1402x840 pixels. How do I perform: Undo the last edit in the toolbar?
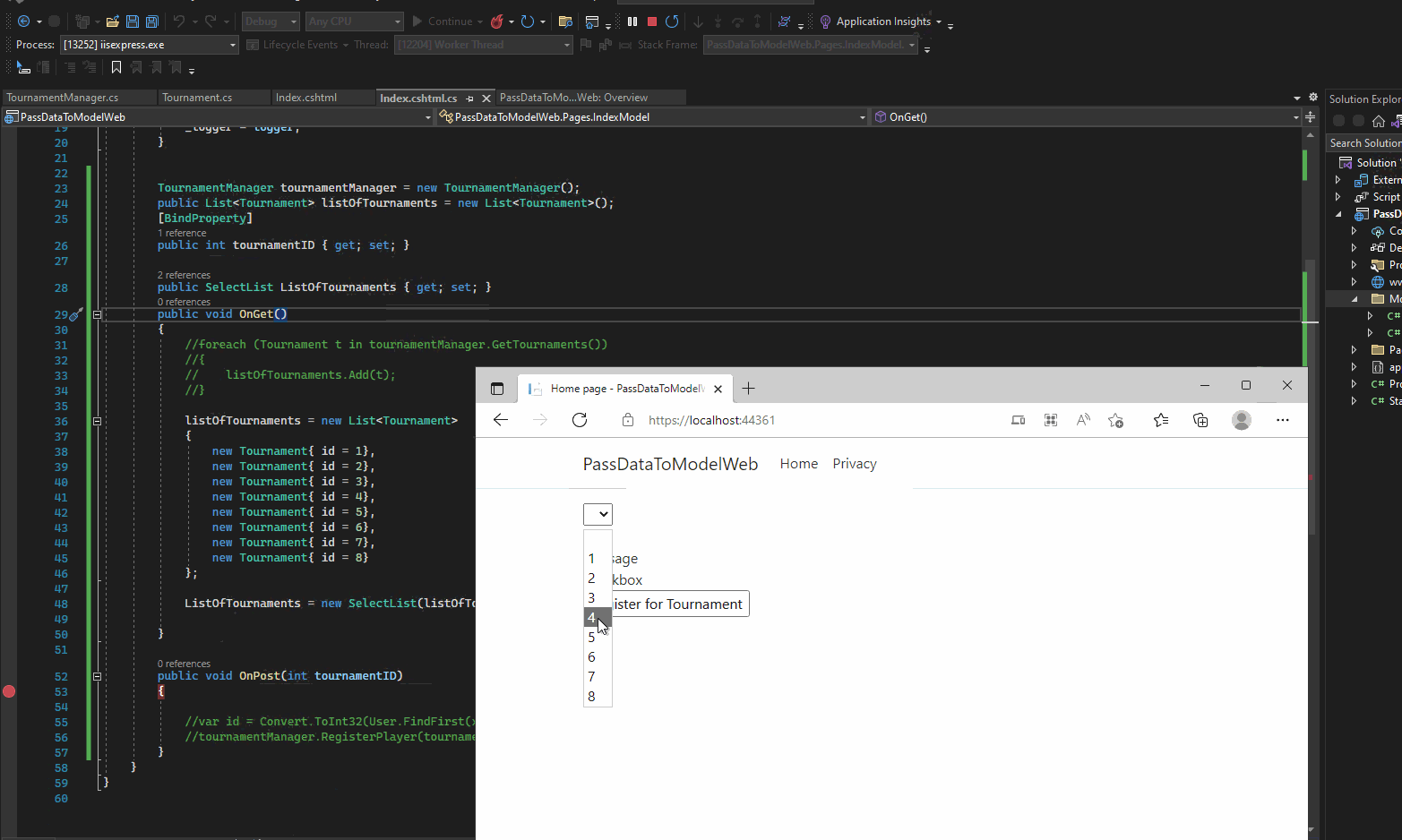click(179, 21)
